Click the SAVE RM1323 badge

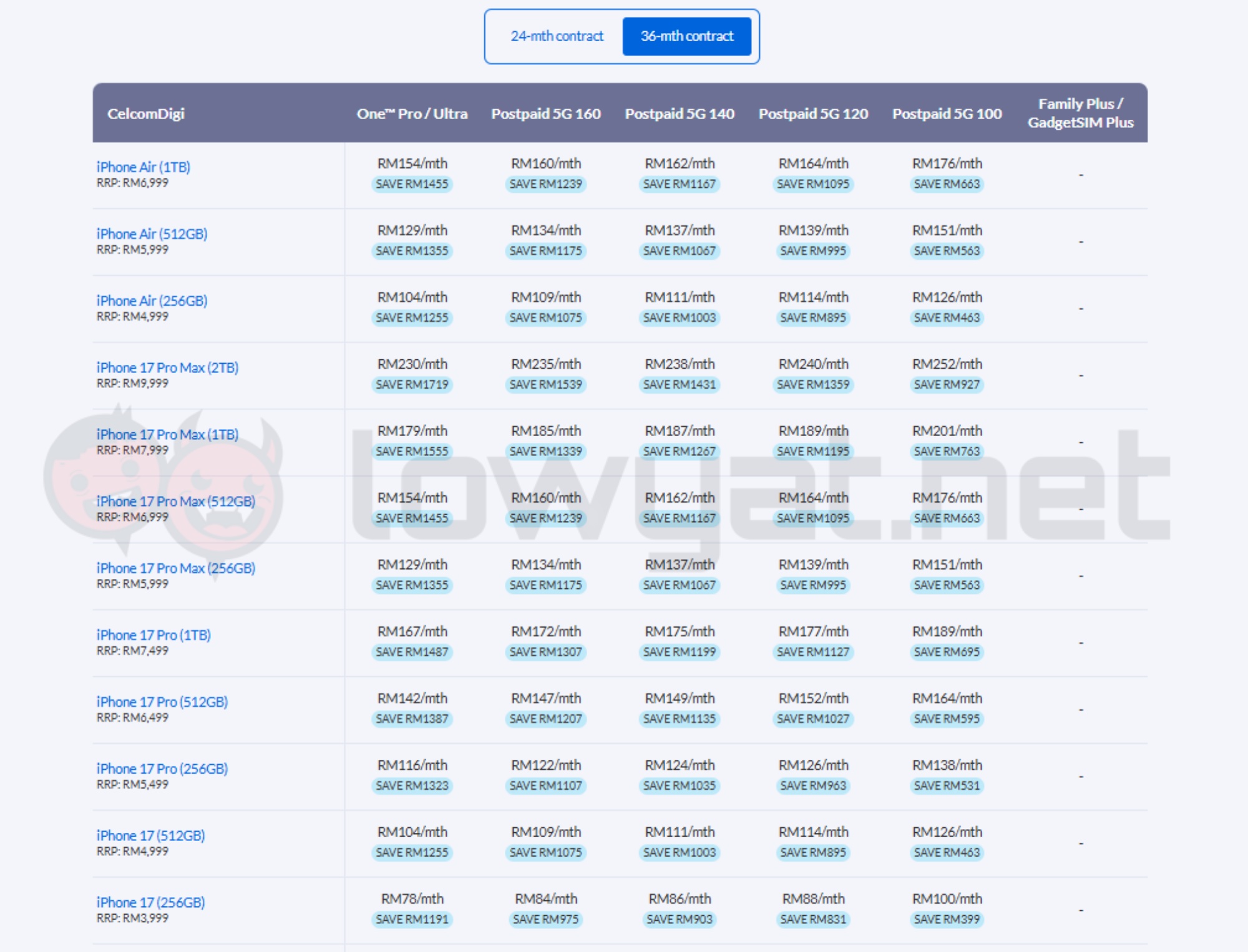click(412, 785)
